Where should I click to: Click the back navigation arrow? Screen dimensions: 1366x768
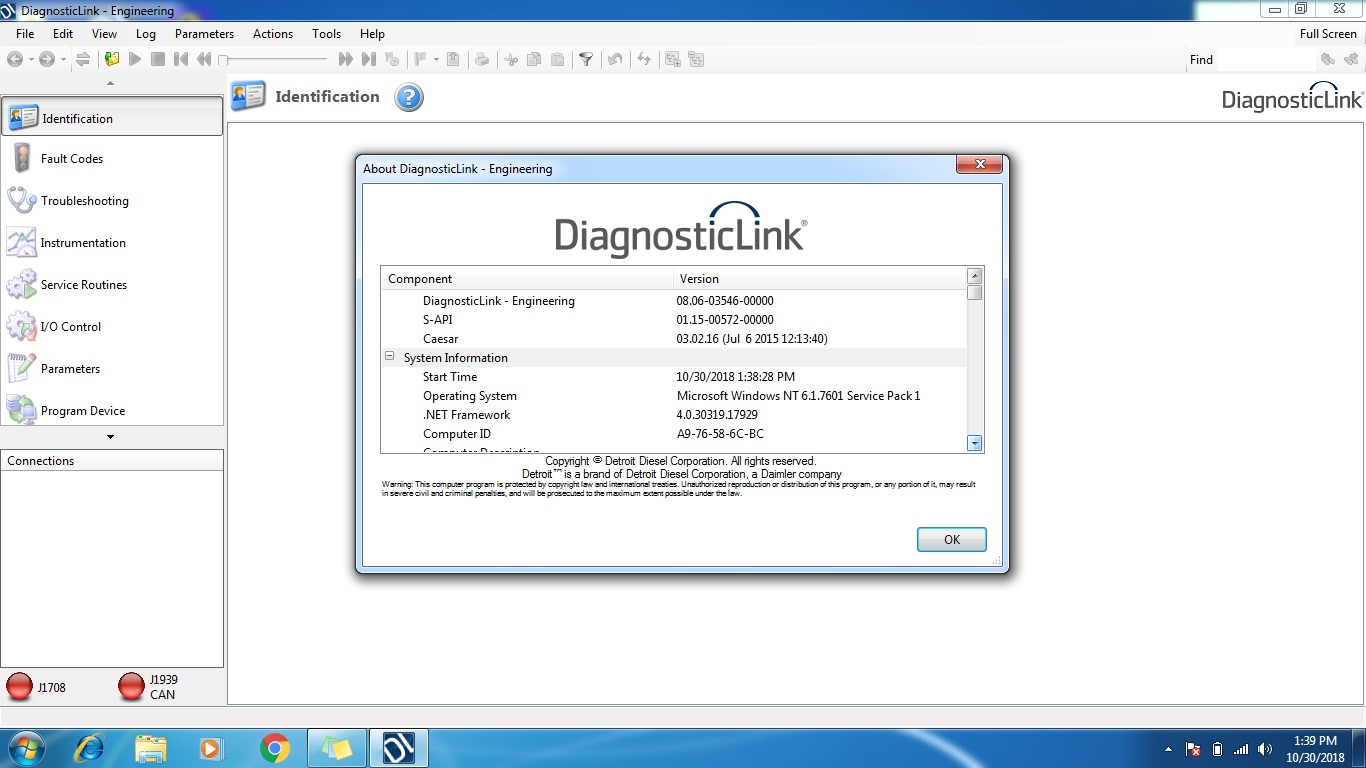tap(15, 59)
